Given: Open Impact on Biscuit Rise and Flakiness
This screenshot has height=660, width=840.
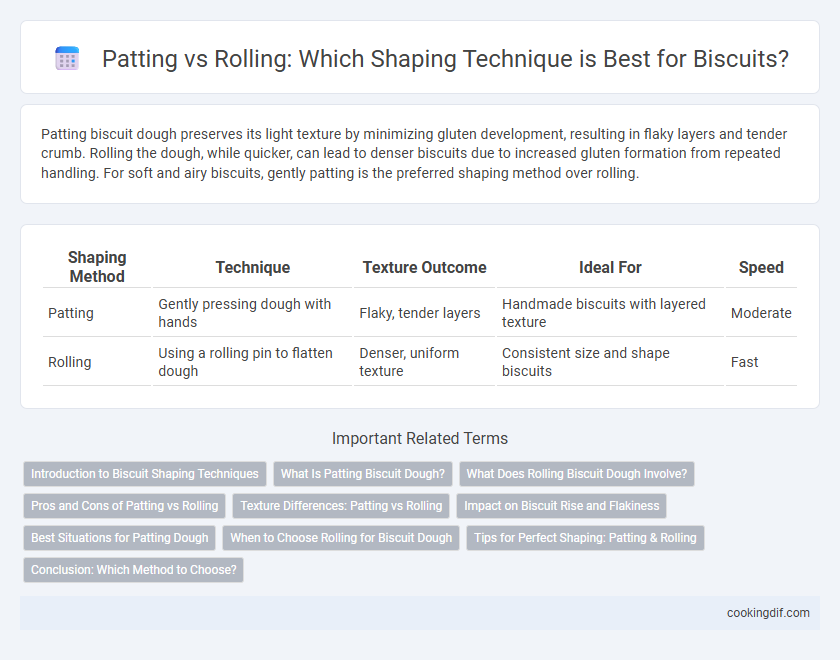Looking at the screenshot, I should [x=561, y=506].
